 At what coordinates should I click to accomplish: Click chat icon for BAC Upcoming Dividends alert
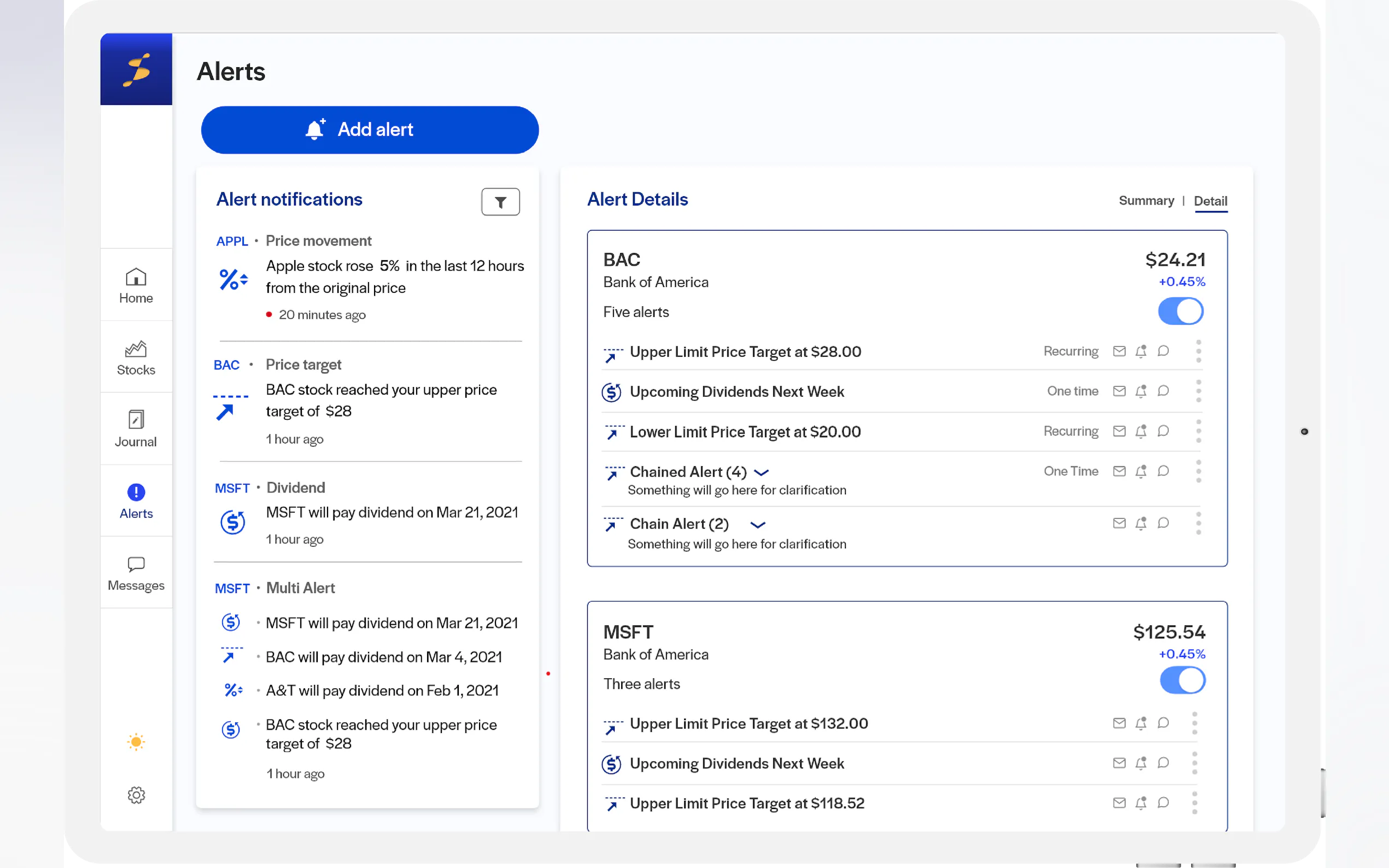[x=1163, y=391]
